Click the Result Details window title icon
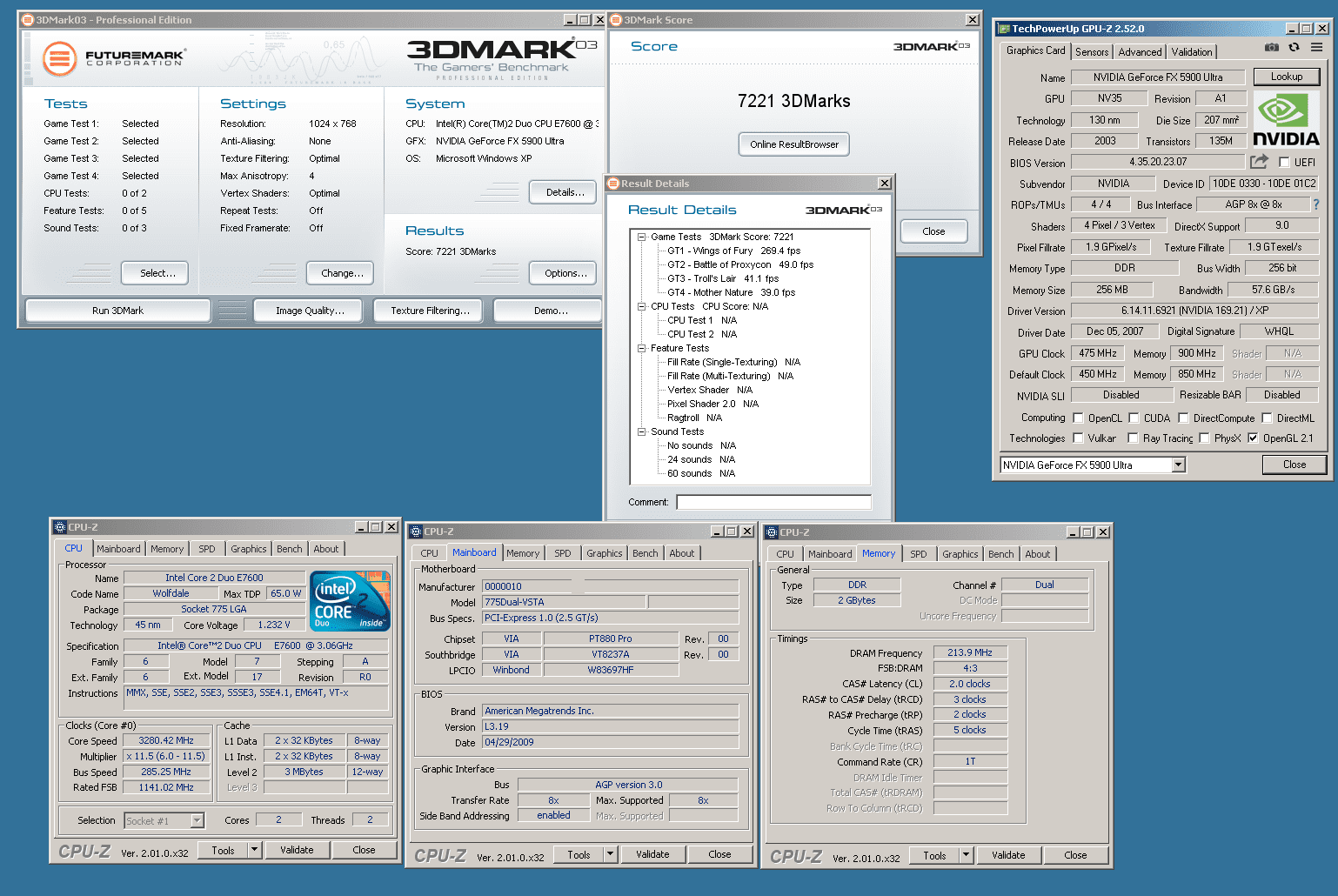Viewport: 1338px width, 896px height. (614, 184)
